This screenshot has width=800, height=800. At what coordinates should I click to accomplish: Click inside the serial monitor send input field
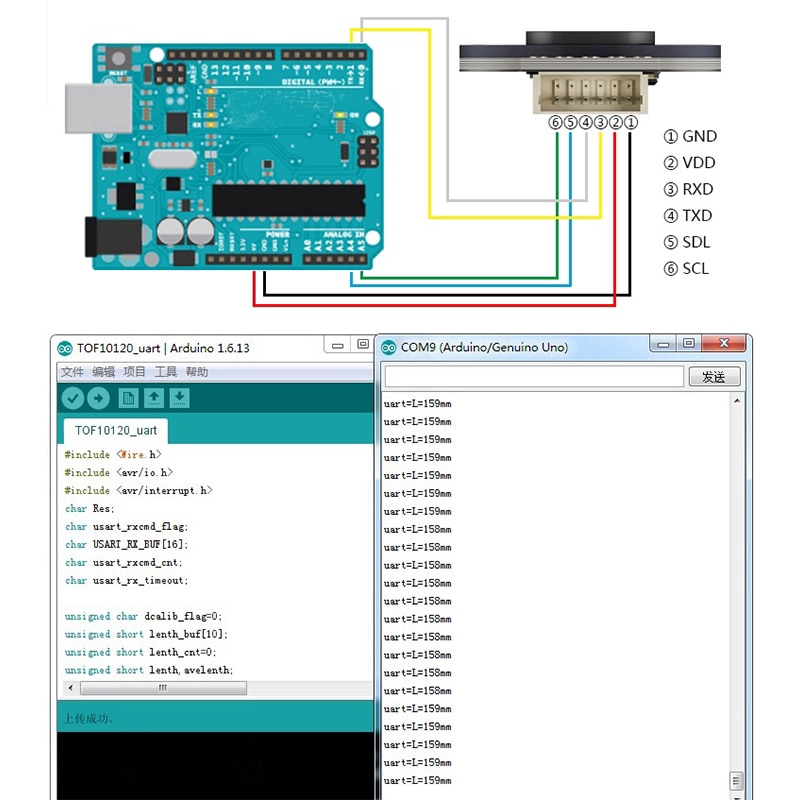(530, 376)
